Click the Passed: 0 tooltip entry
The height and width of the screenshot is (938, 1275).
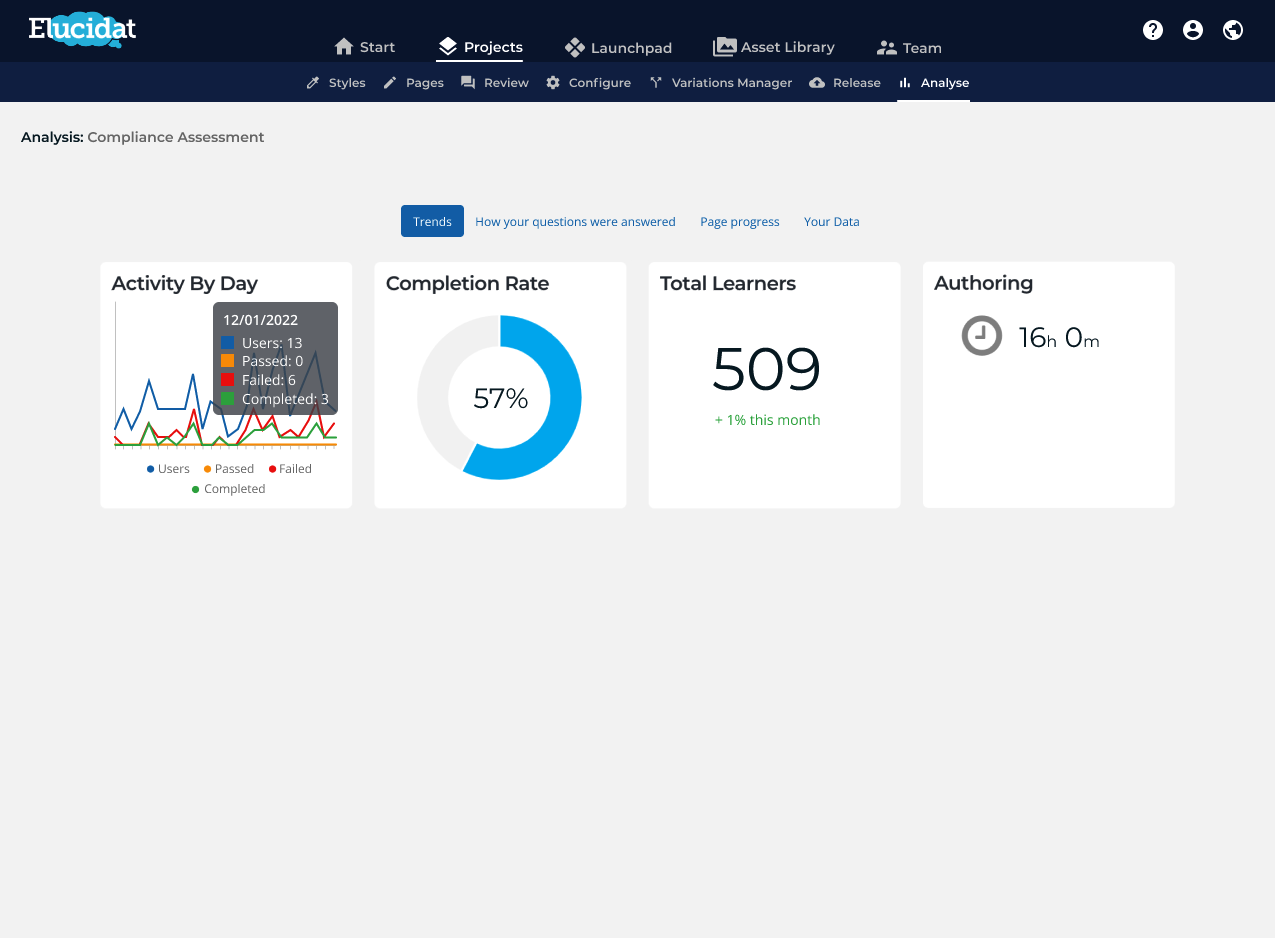pos(262,361)
